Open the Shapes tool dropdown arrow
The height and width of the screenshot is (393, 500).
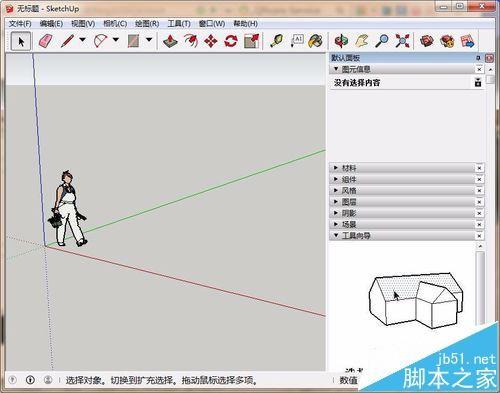click(x=149, y=40)
